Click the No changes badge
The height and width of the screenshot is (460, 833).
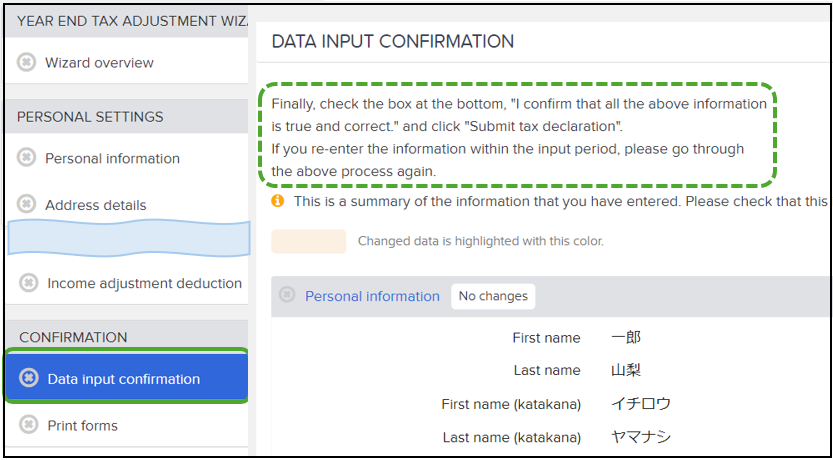point(493,296)
